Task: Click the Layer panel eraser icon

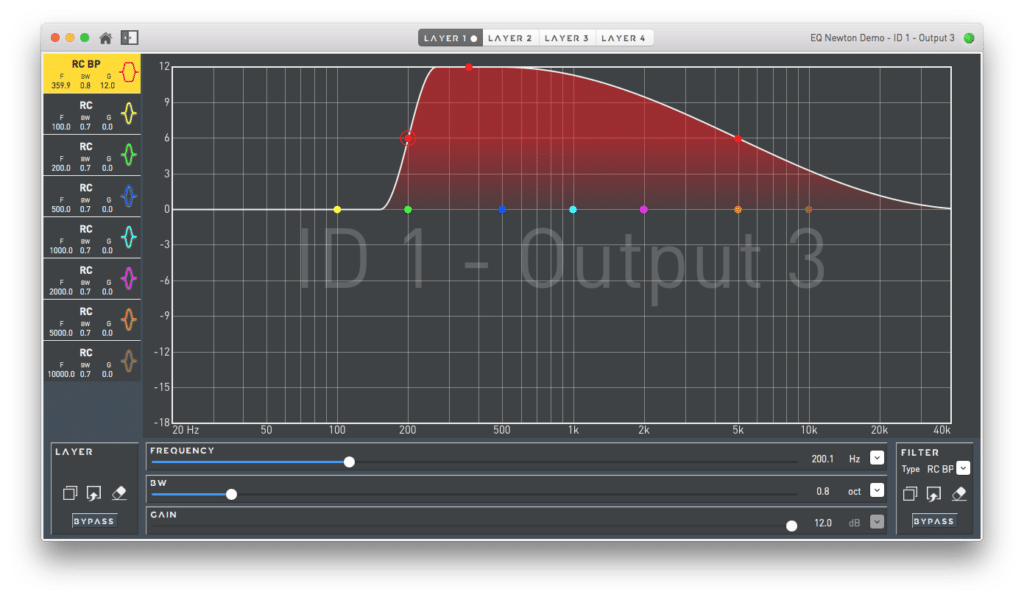Action: click(x=119, y=493)
